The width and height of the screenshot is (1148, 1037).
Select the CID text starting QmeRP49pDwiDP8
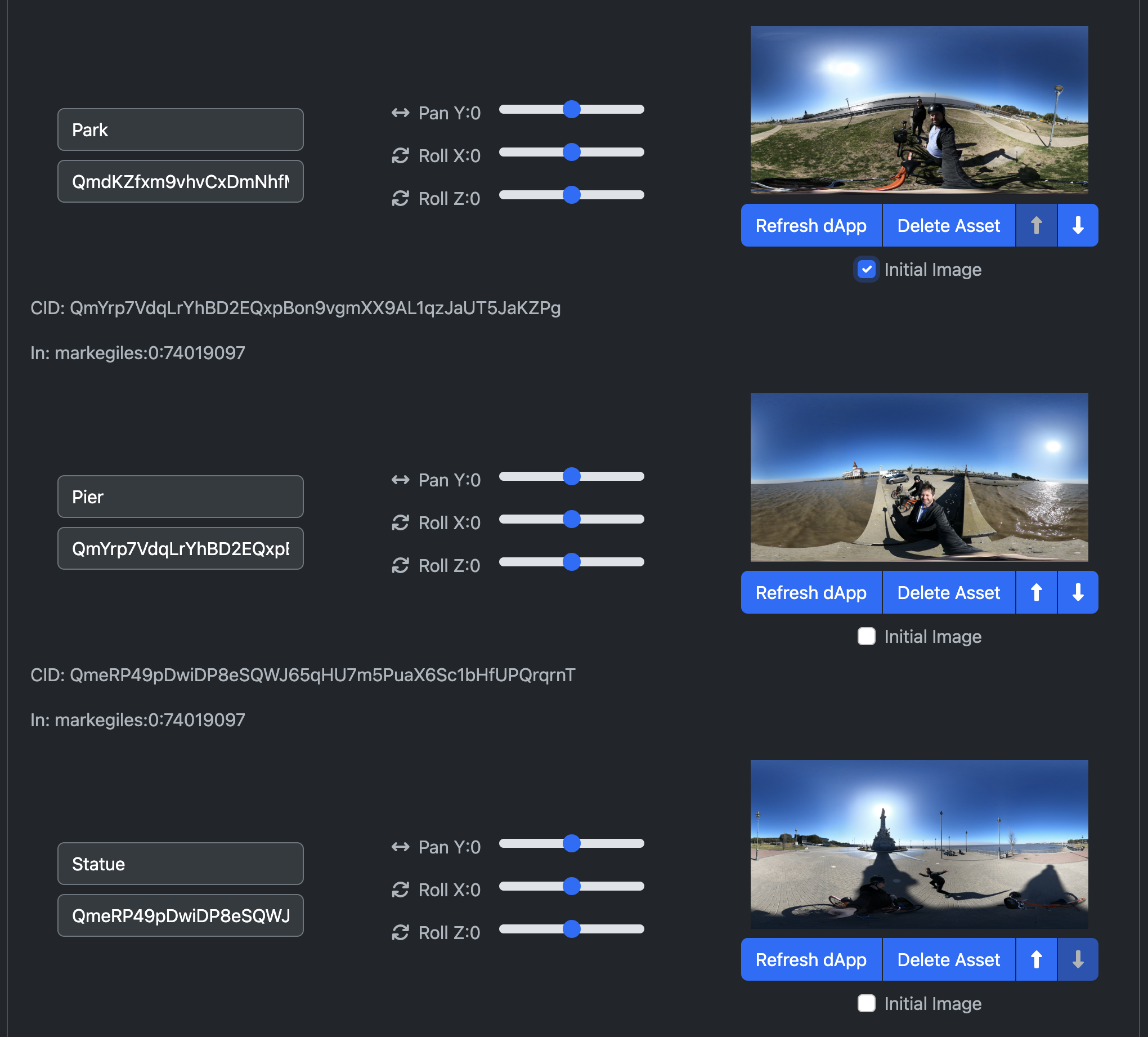(x=303, y=675)
